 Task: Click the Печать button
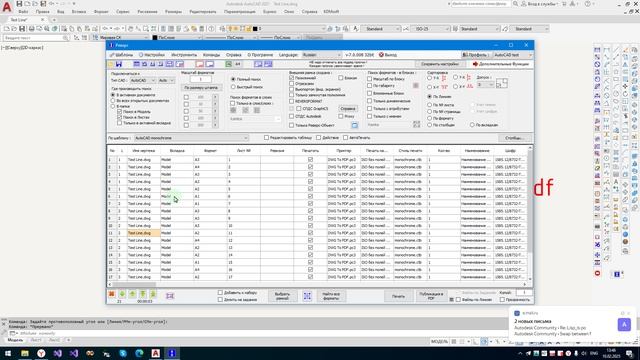[x=398, y=296]
